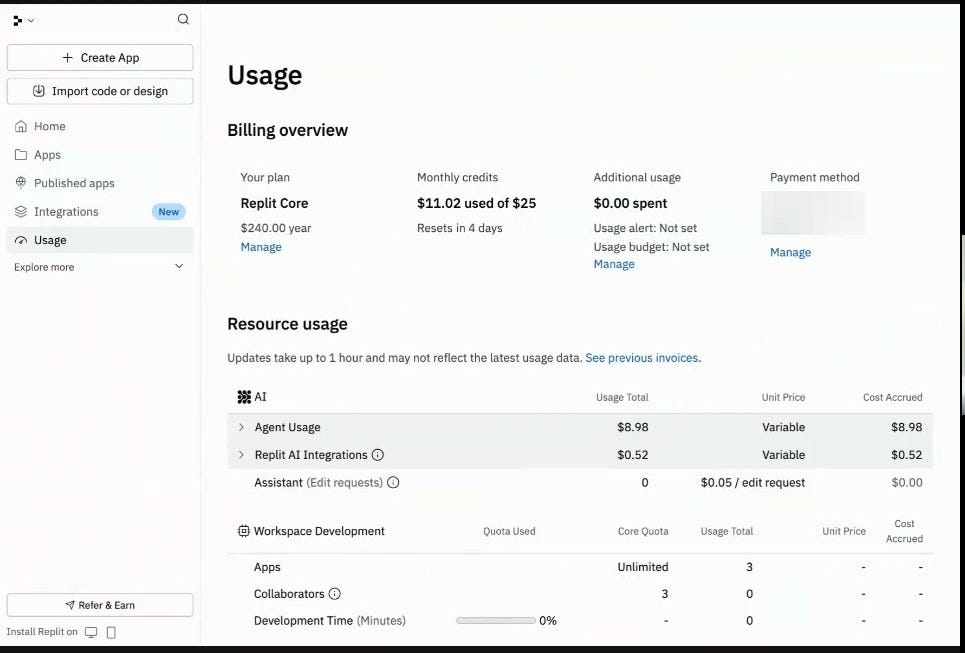
Task: Click the Refer & Earn button
Action: [100, 605]
